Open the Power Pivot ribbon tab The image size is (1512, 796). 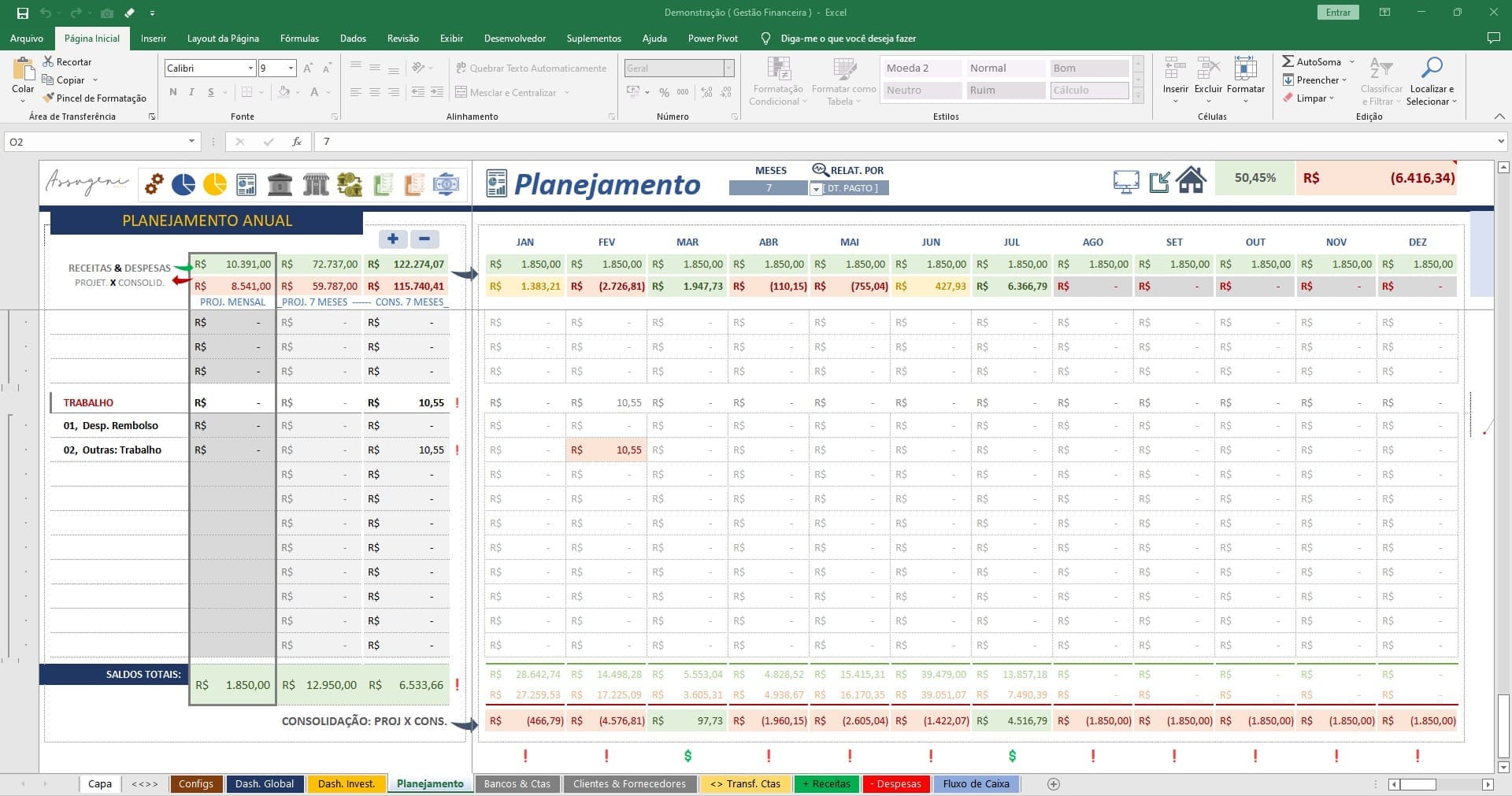[x=713, y=38]
